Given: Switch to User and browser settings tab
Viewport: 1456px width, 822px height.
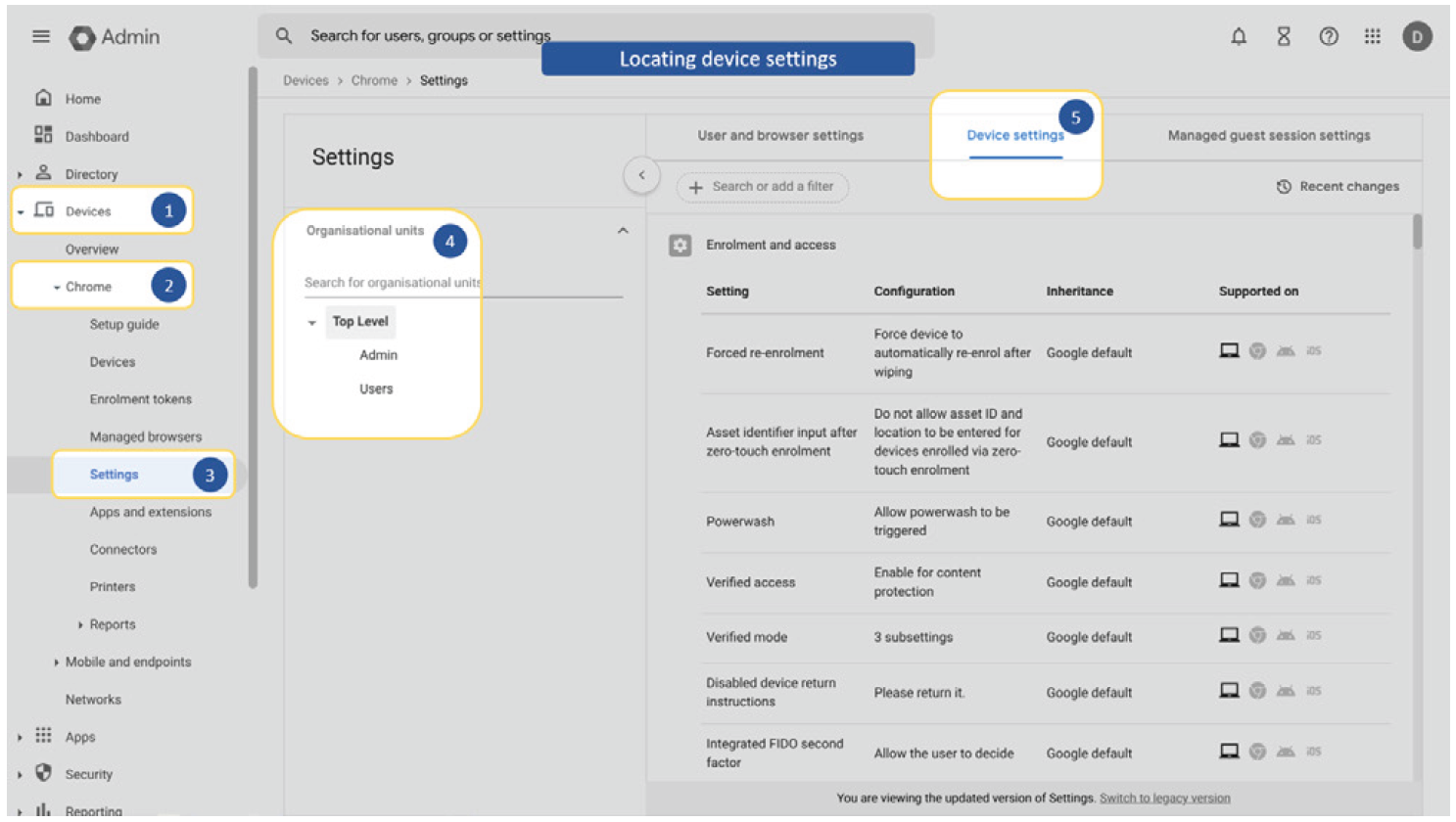Looking at the screenshot, I should coord(780,135).
